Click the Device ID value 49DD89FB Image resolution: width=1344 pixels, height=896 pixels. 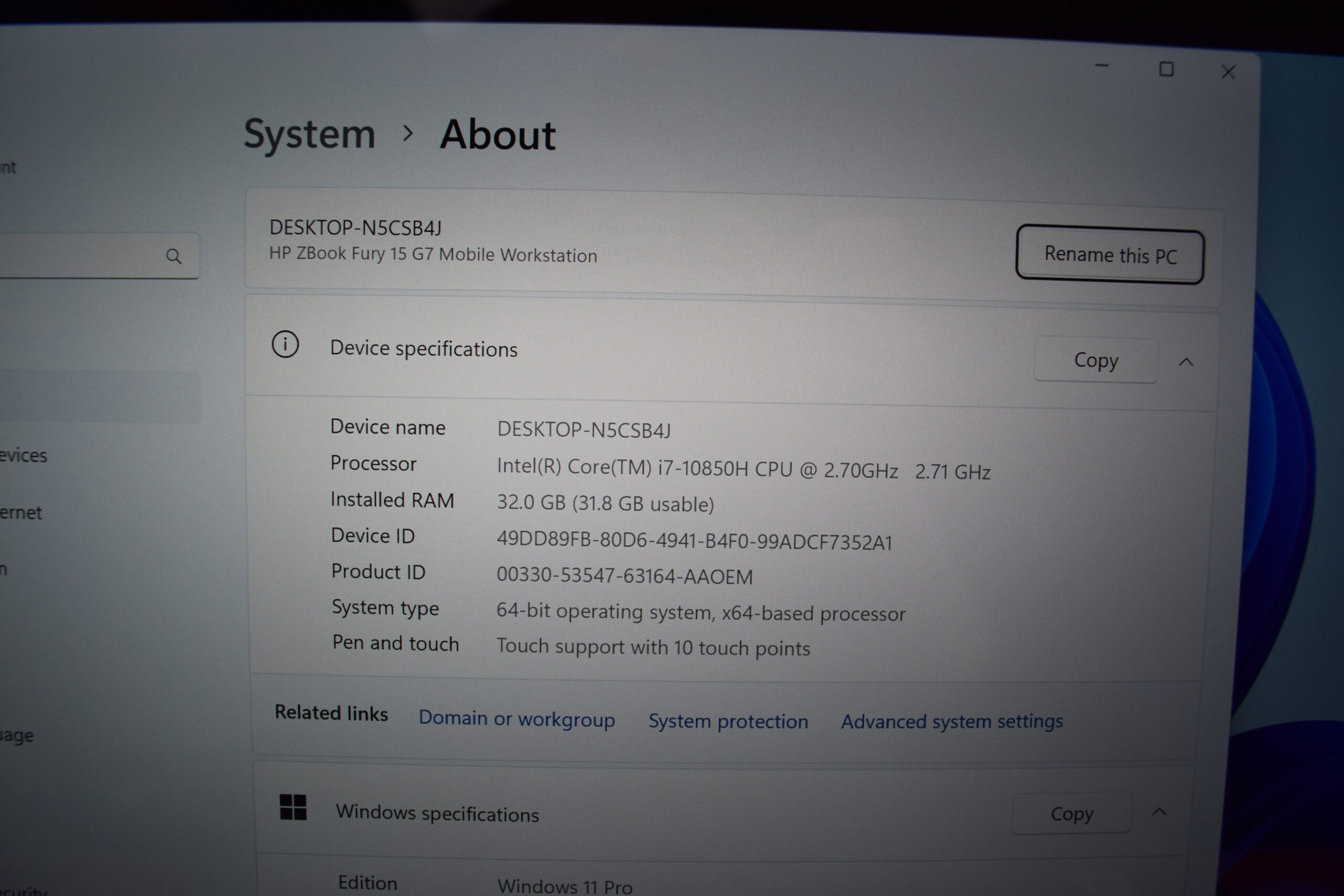pos(694,541)
